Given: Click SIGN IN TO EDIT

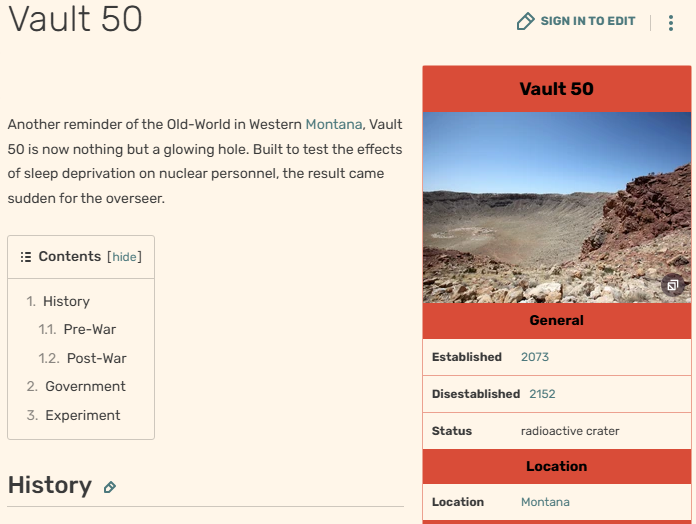Looking at the screenshot, I should coord(588,21).
